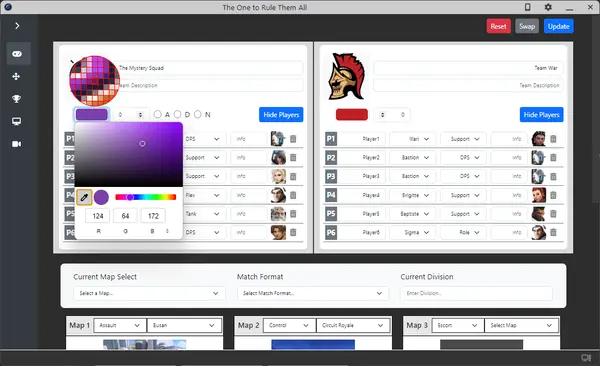This screenshot has height=366, width=600.
Task: Click the purple team color swatch
Action: click(x=91, y=114)
